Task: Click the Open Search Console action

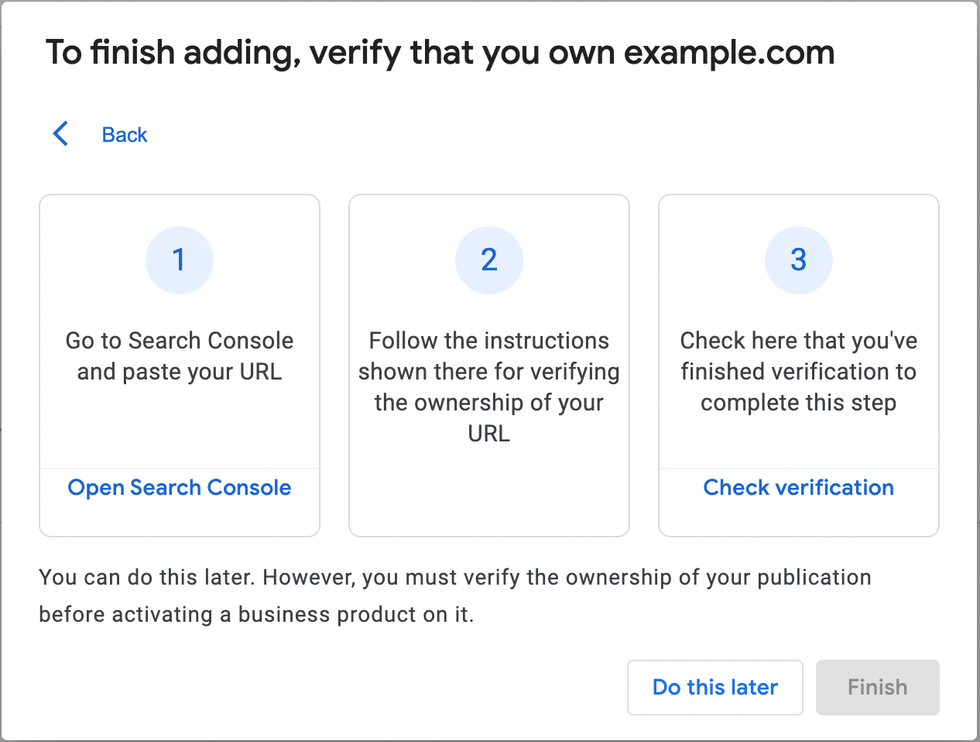Action: point(179,487)
